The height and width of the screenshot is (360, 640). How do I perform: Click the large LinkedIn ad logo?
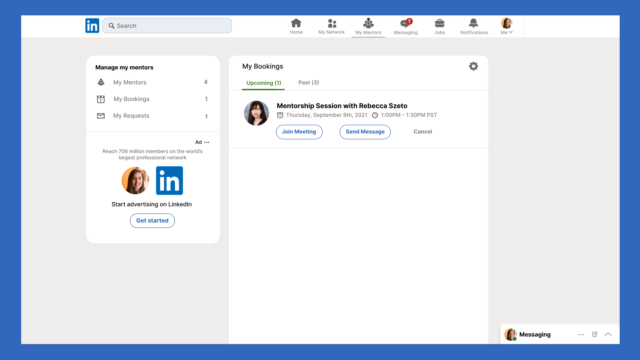tap(169, 180)
